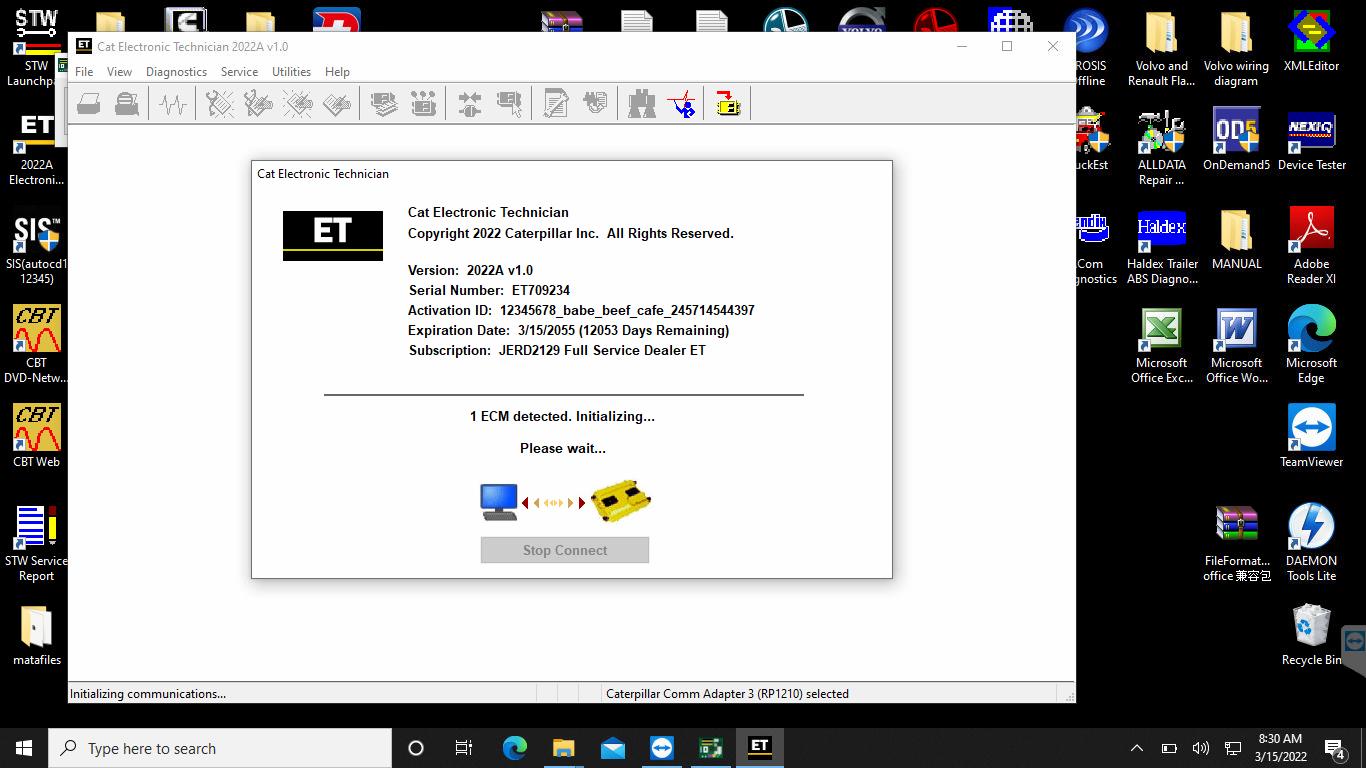The height and width of the screenshot is (768, 1366).
Task: Open the Status Tool waveform icon
Action: [x=173, y=103]
